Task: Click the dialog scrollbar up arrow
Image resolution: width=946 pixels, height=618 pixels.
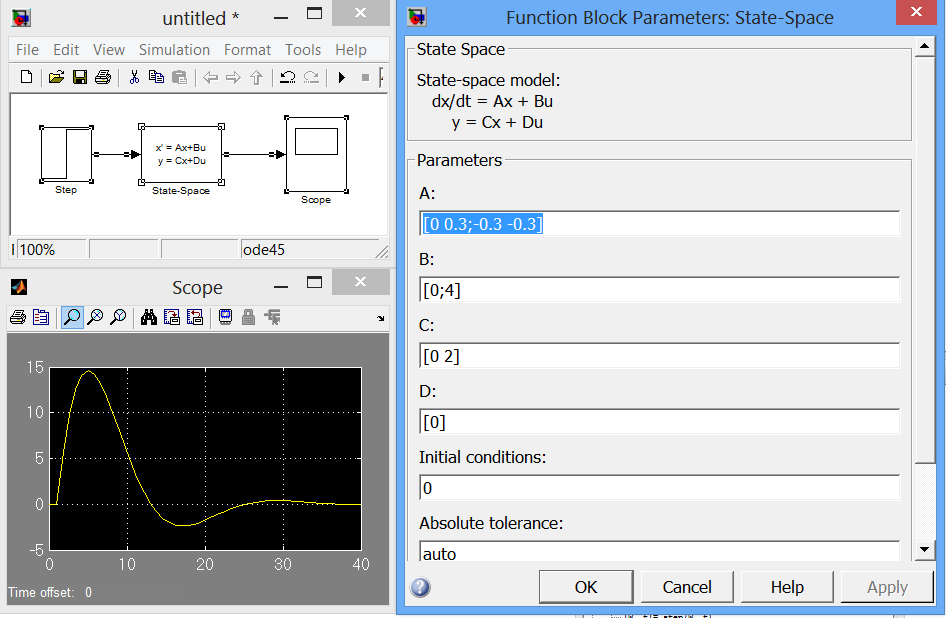Action: pyautogui.click(x=924, y=46)
